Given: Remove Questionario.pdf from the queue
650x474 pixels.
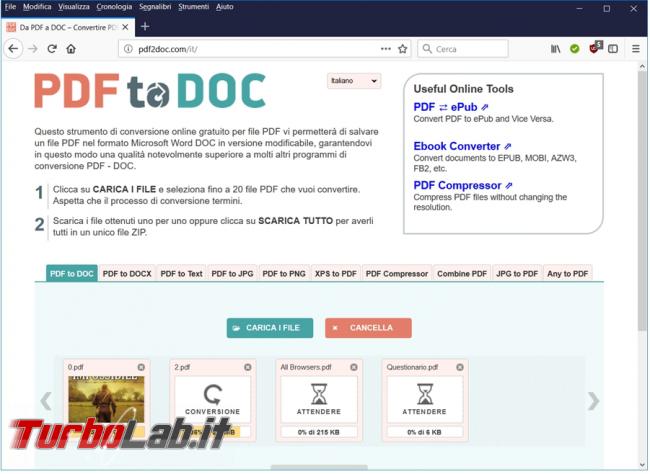Looking at the screenshot, I should (460, 367).
